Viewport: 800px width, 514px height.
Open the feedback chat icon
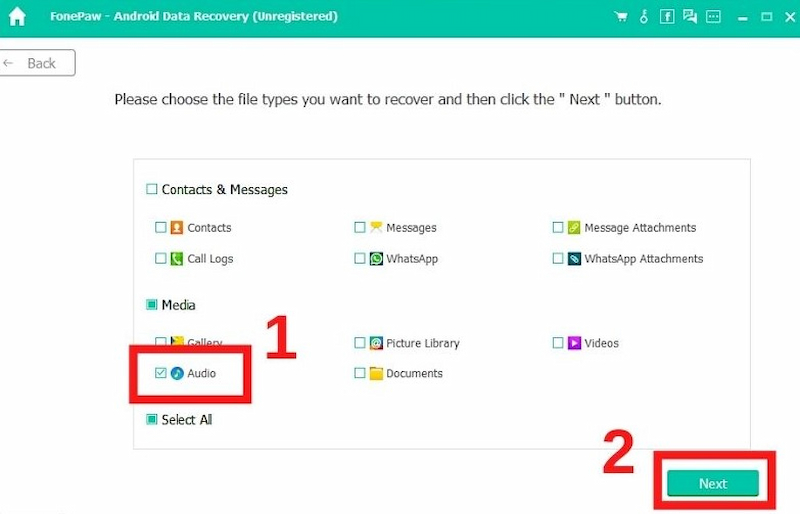(x=690, y=16)
